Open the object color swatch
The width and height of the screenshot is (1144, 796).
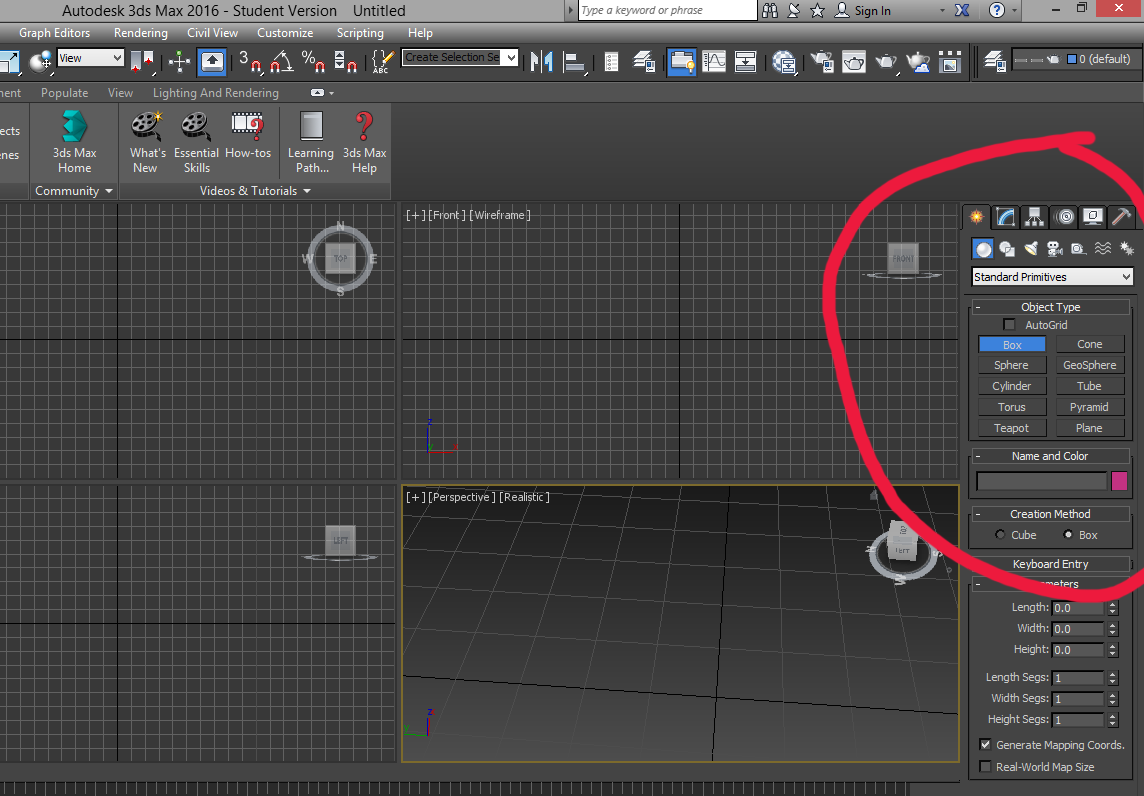coord(1119,481)
